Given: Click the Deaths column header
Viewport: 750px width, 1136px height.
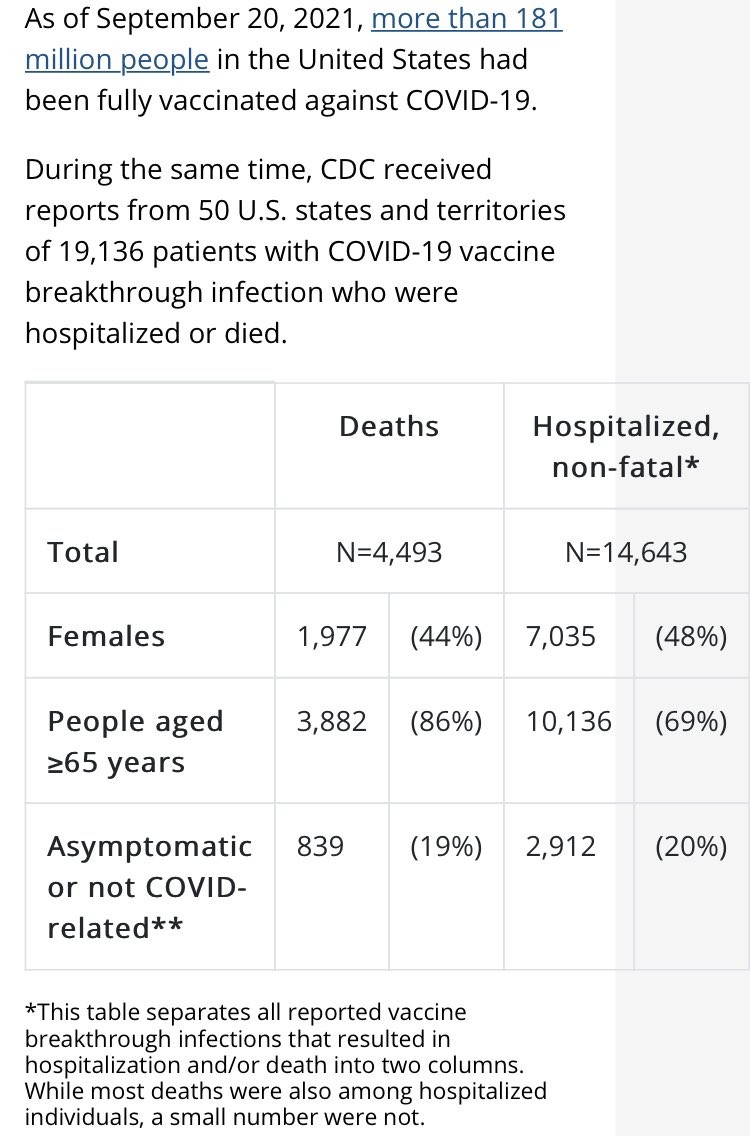Looking at the screenshot, I should coord(389,426).
